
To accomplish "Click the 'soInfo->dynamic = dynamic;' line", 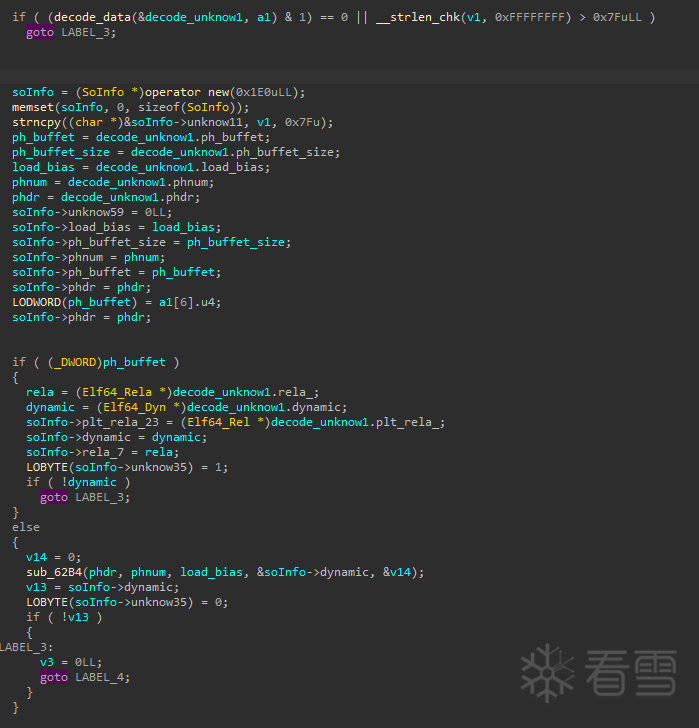I will [116, 437].
